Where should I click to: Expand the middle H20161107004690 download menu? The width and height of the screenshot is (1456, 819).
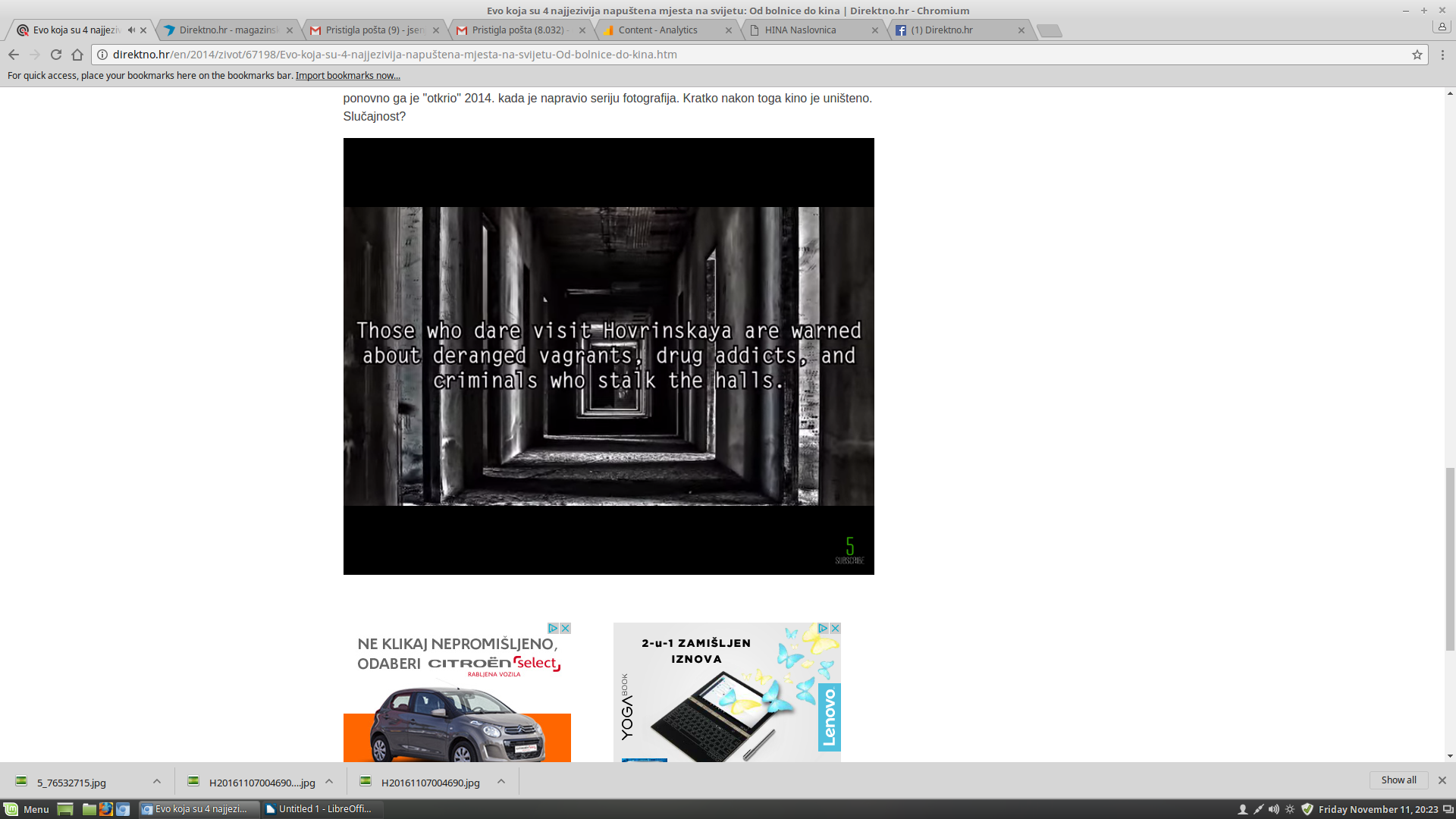pyautogui.click(x=329, y=782)
